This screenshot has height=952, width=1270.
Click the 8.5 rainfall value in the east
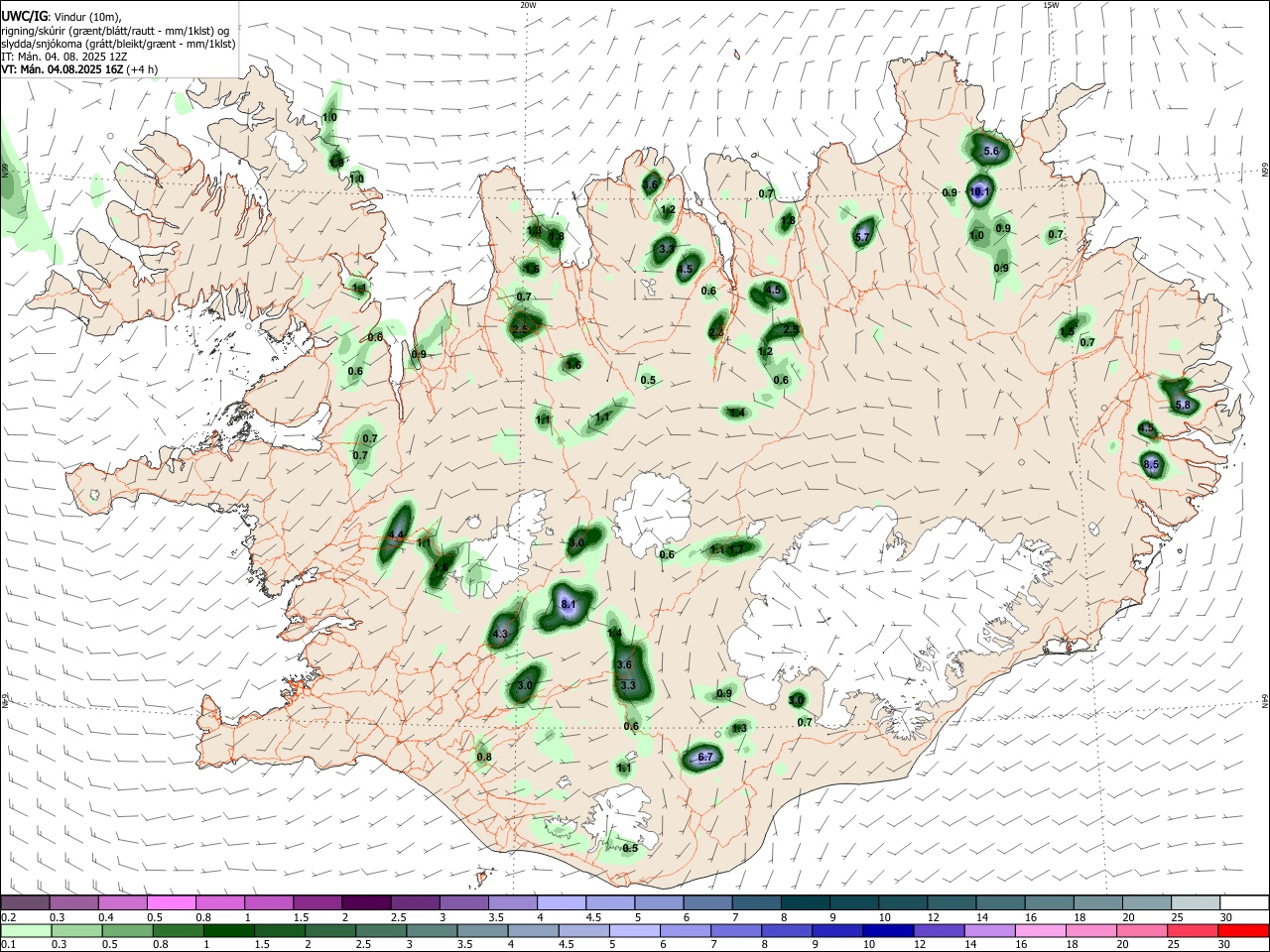[1151, 464]
